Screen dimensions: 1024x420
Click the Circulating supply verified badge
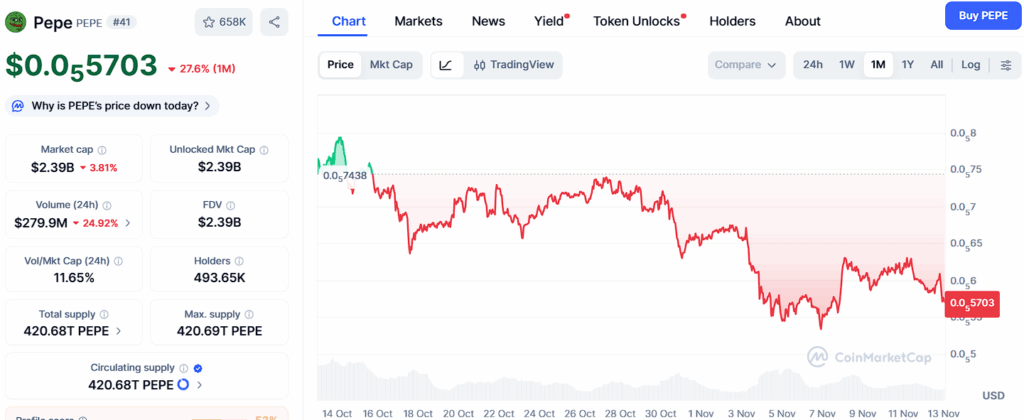pos(198,368)
